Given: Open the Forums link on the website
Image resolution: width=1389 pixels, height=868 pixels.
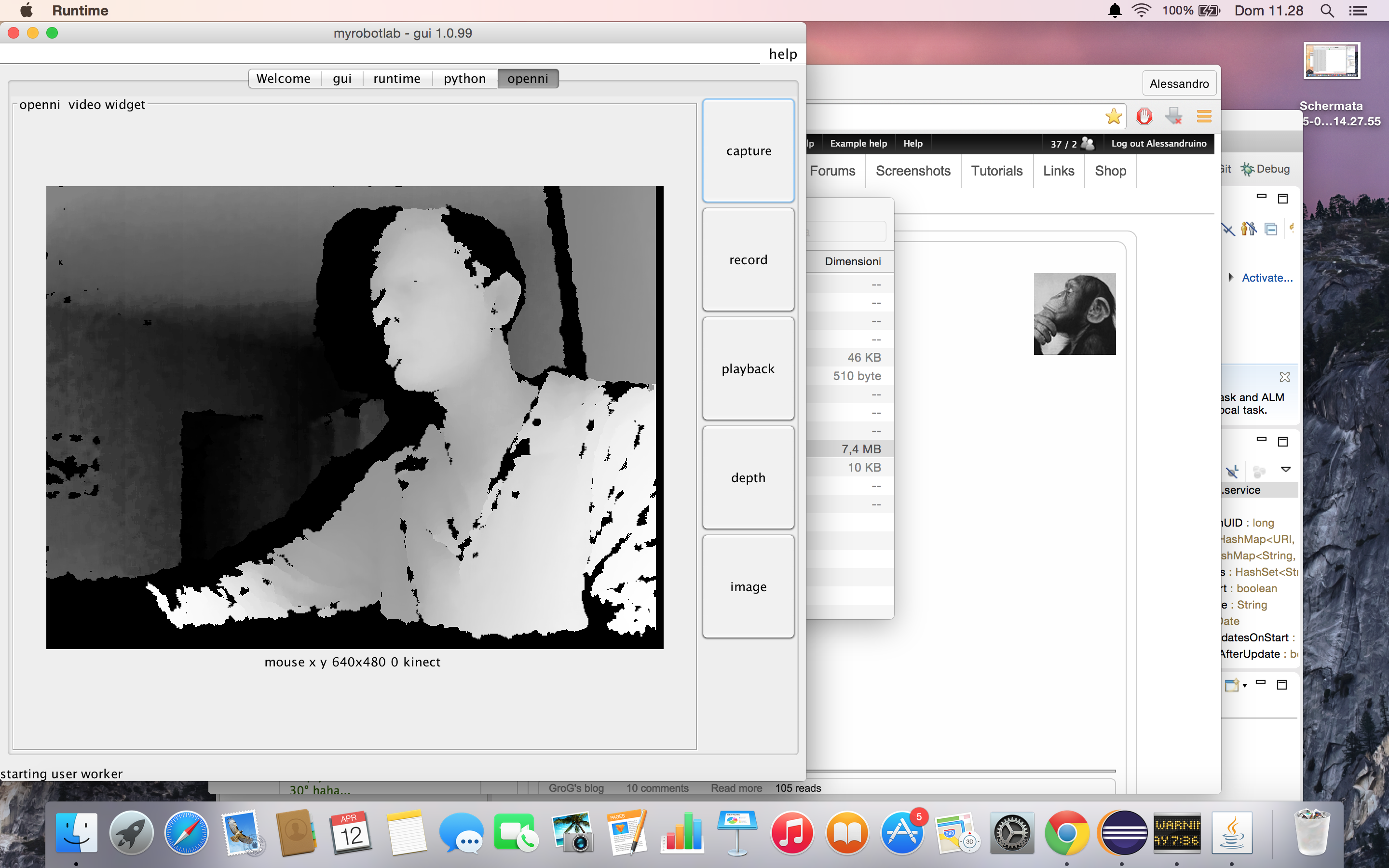Looking at the screenshot, I should (x=833, y=171).
